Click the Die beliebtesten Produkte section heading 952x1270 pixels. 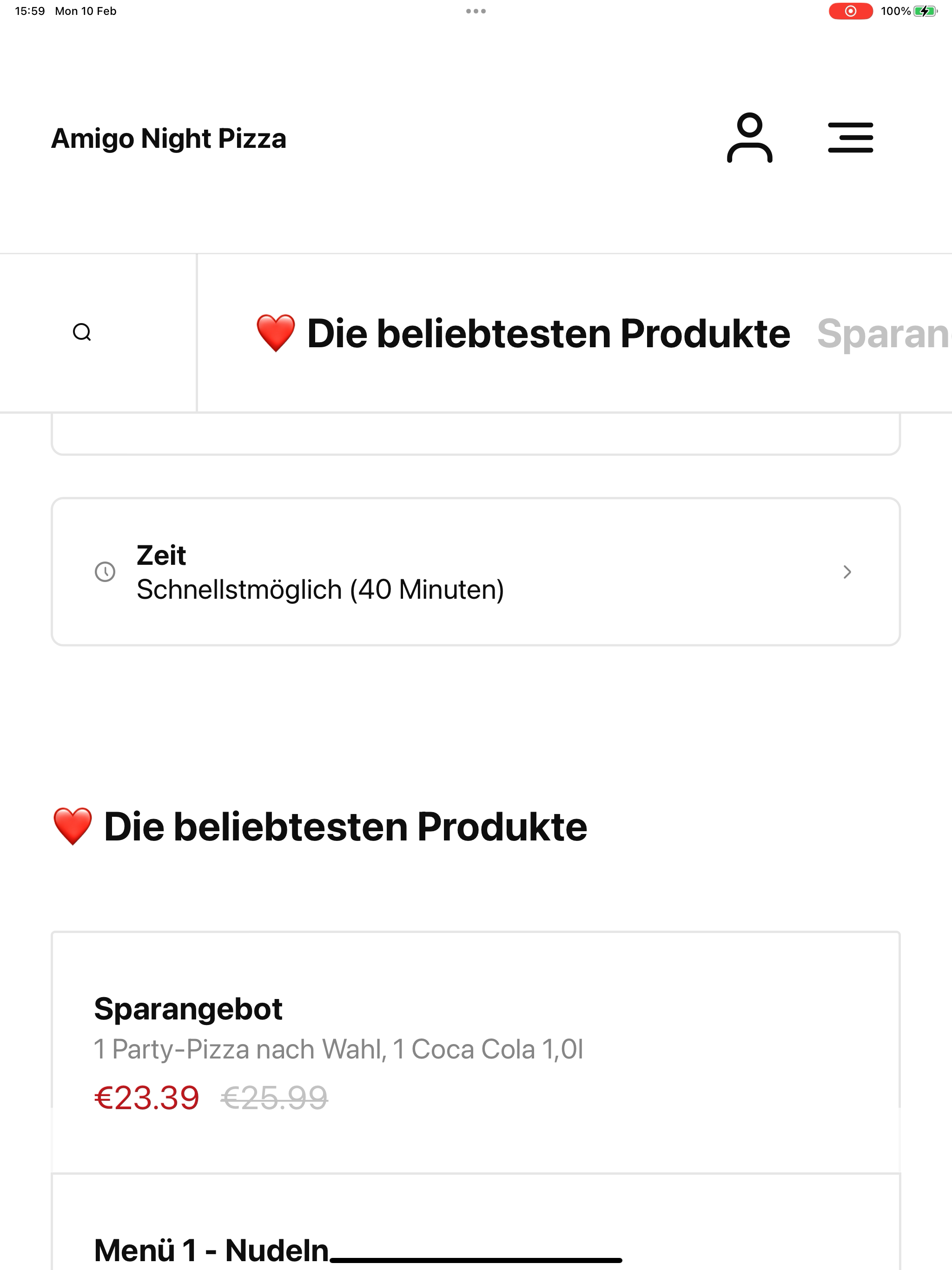[x=344, y=827]
